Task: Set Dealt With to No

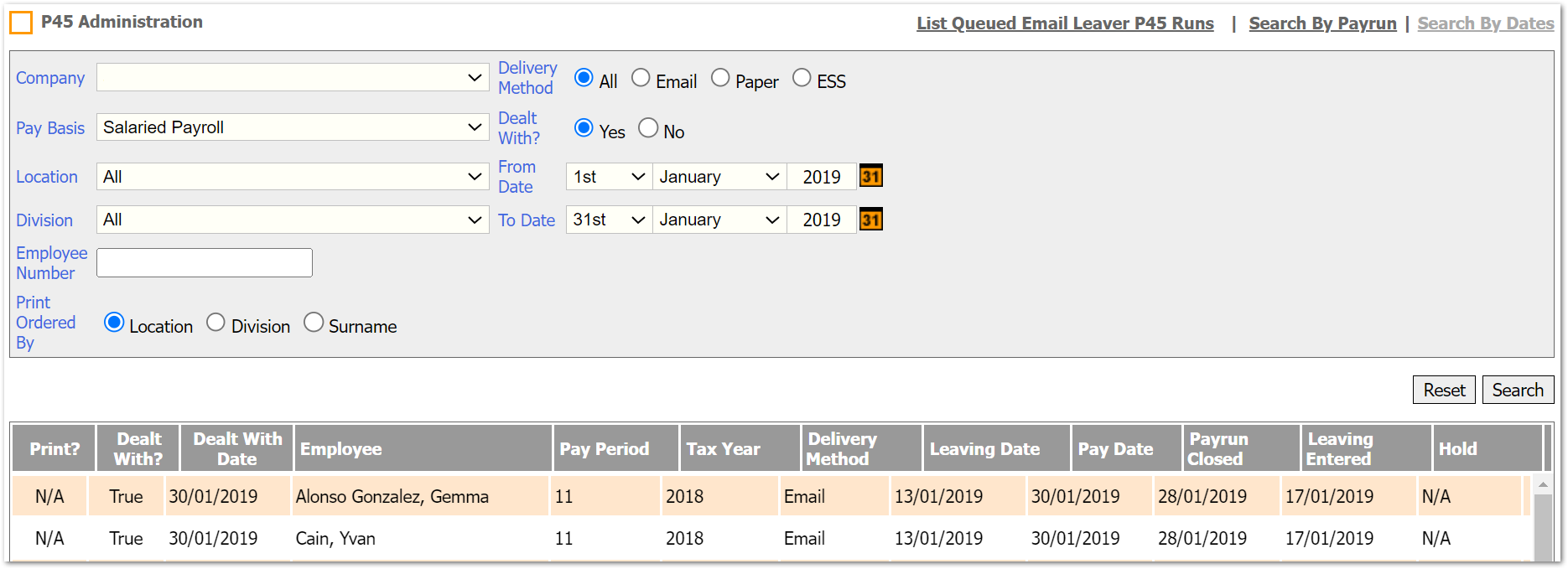Action: [x=648, y=128]
